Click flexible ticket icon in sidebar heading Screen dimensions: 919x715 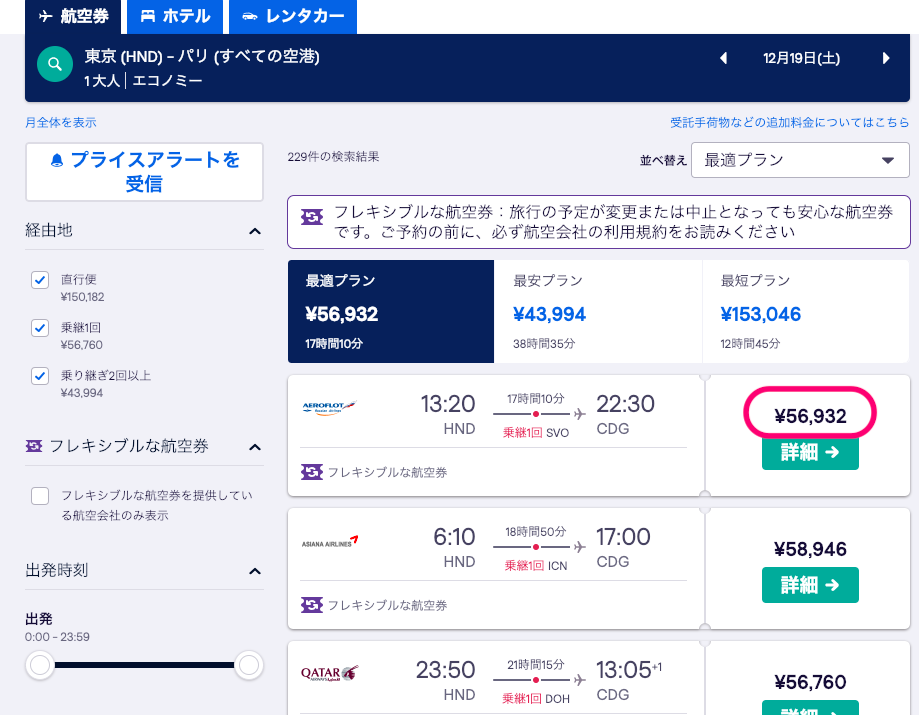pyautogui.click(x=34, y=447)
